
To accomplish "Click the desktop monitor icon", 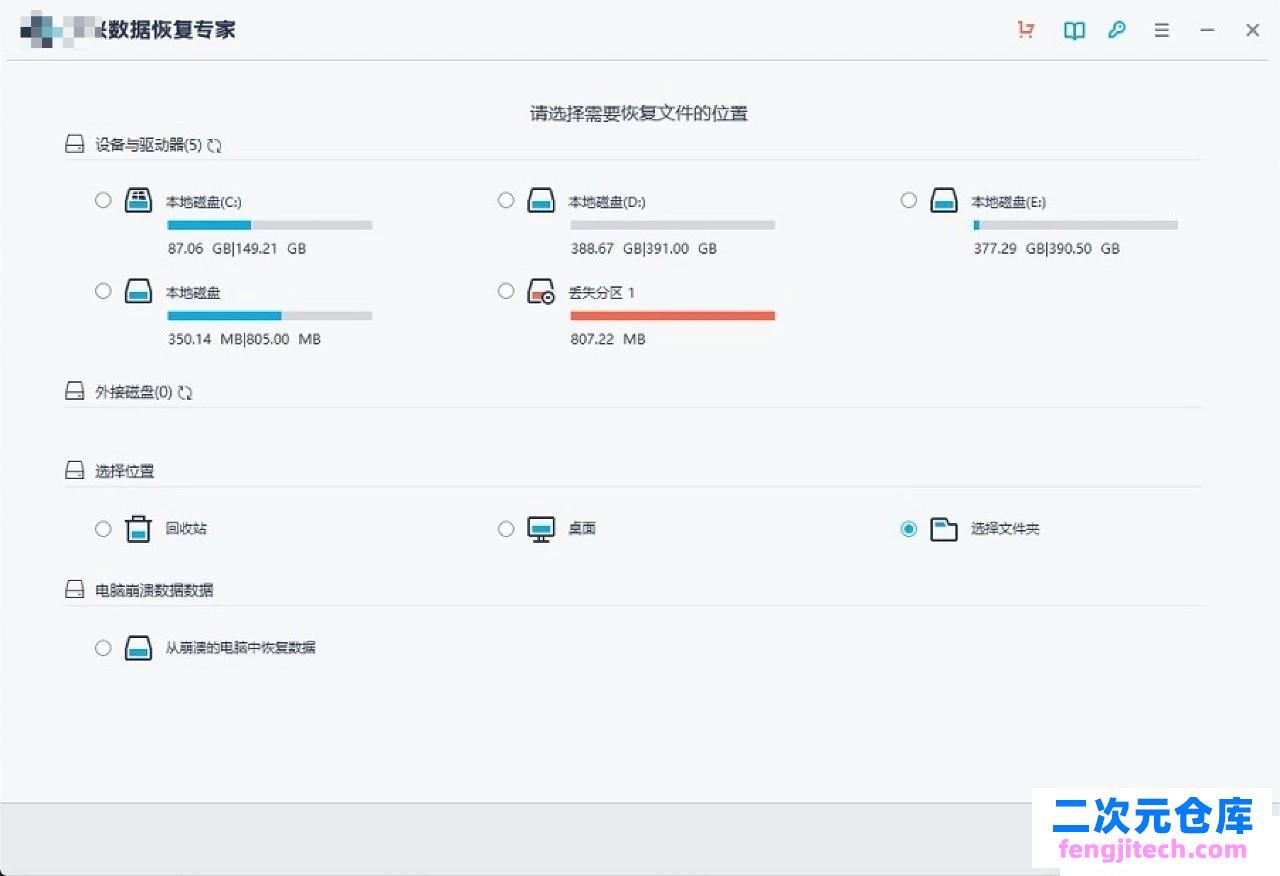I will (x=541, y=529).
